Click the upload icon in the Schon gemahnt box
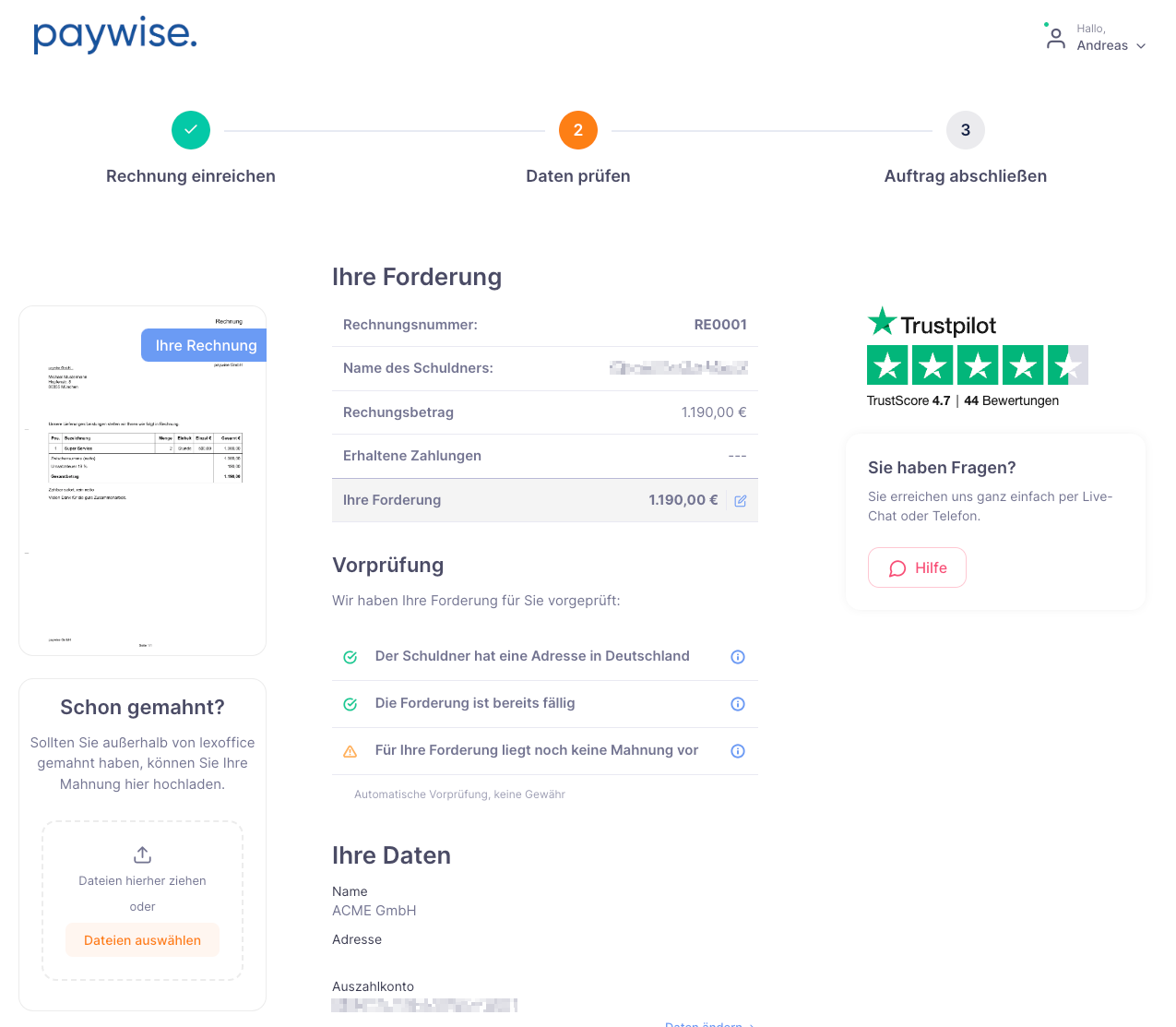Screen dimensions: 1176x1027 click(142, 854)
